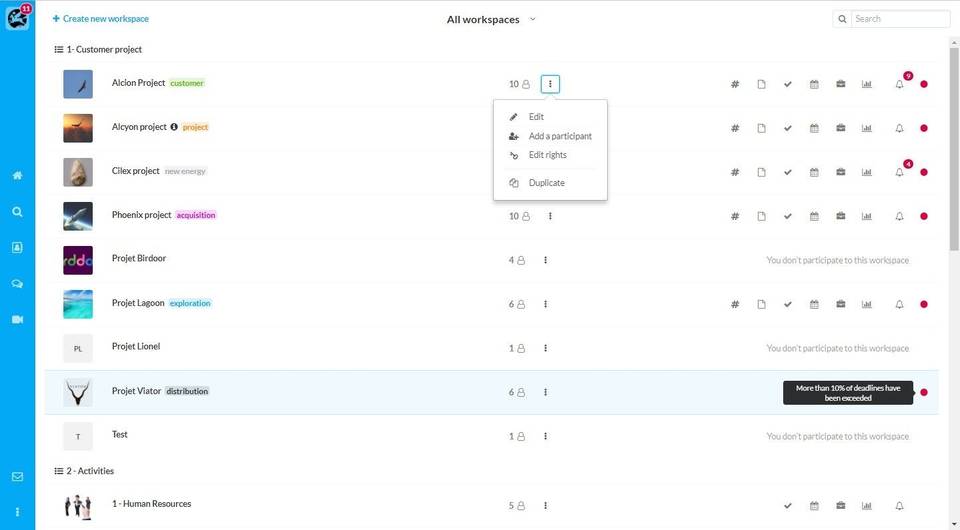This screenshot has height=530, width=960.
Task: Open the tasks checkmark icon for Alcion Project
Action: tap(788, 85)
